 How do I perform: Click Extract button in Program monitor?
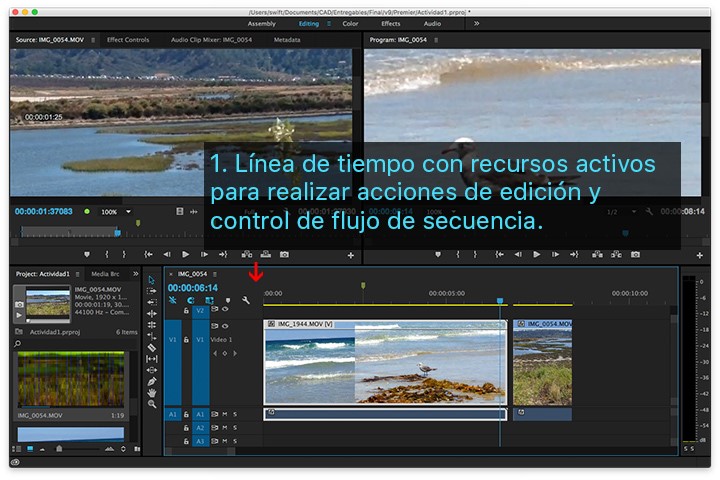(x=616, y=254)
